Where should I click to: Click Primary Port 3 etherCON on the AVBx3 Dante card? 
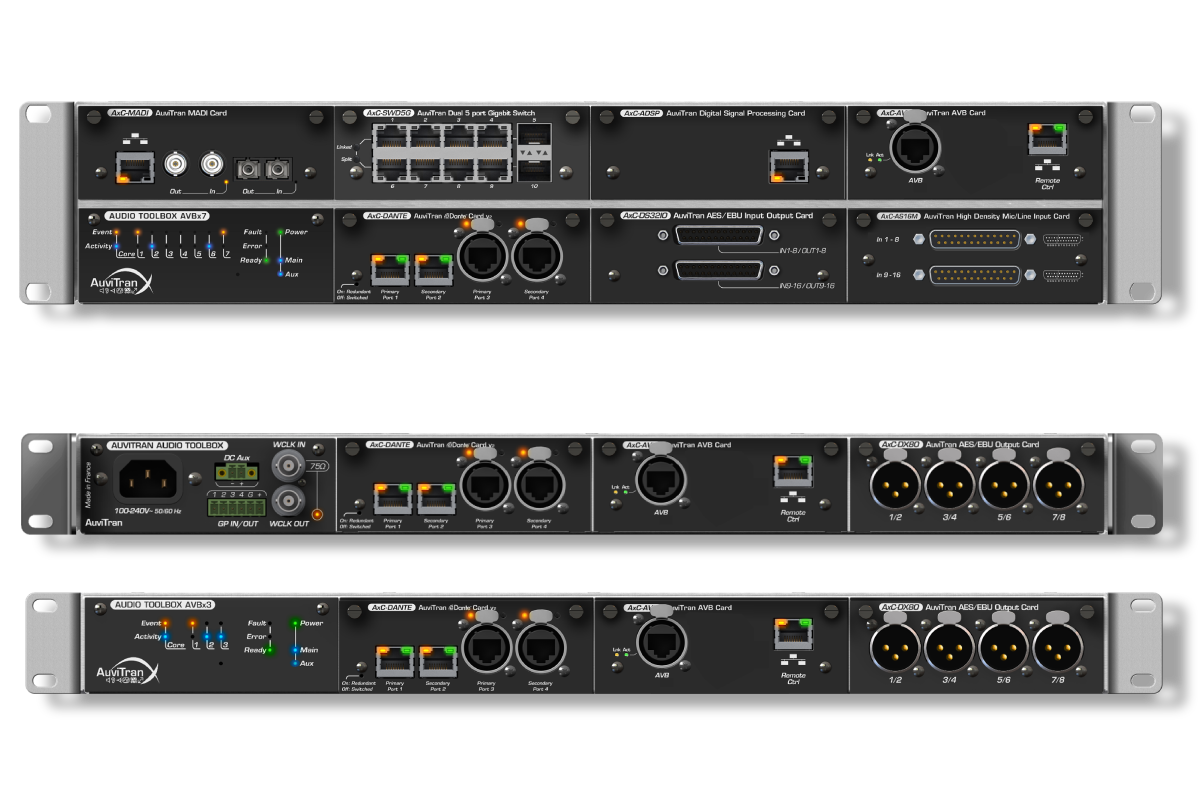[488, 647]
